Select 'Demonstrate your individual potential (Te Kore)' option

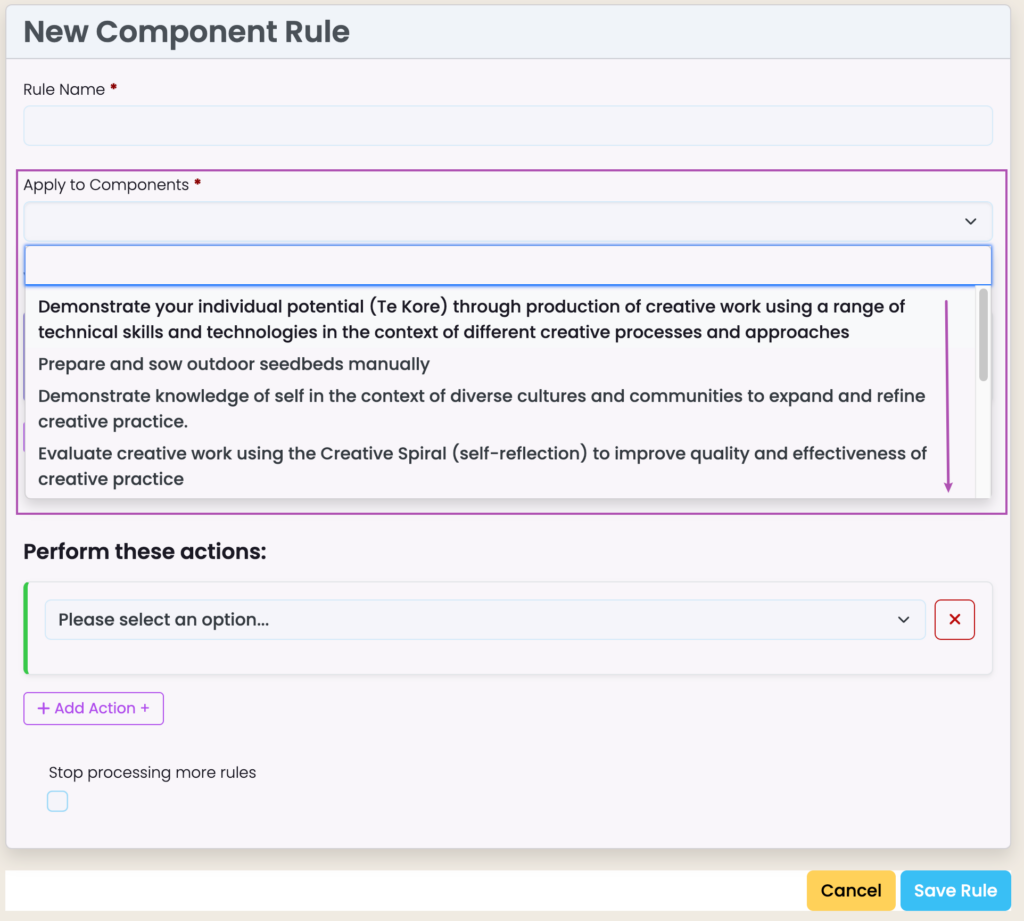(471, 319)
